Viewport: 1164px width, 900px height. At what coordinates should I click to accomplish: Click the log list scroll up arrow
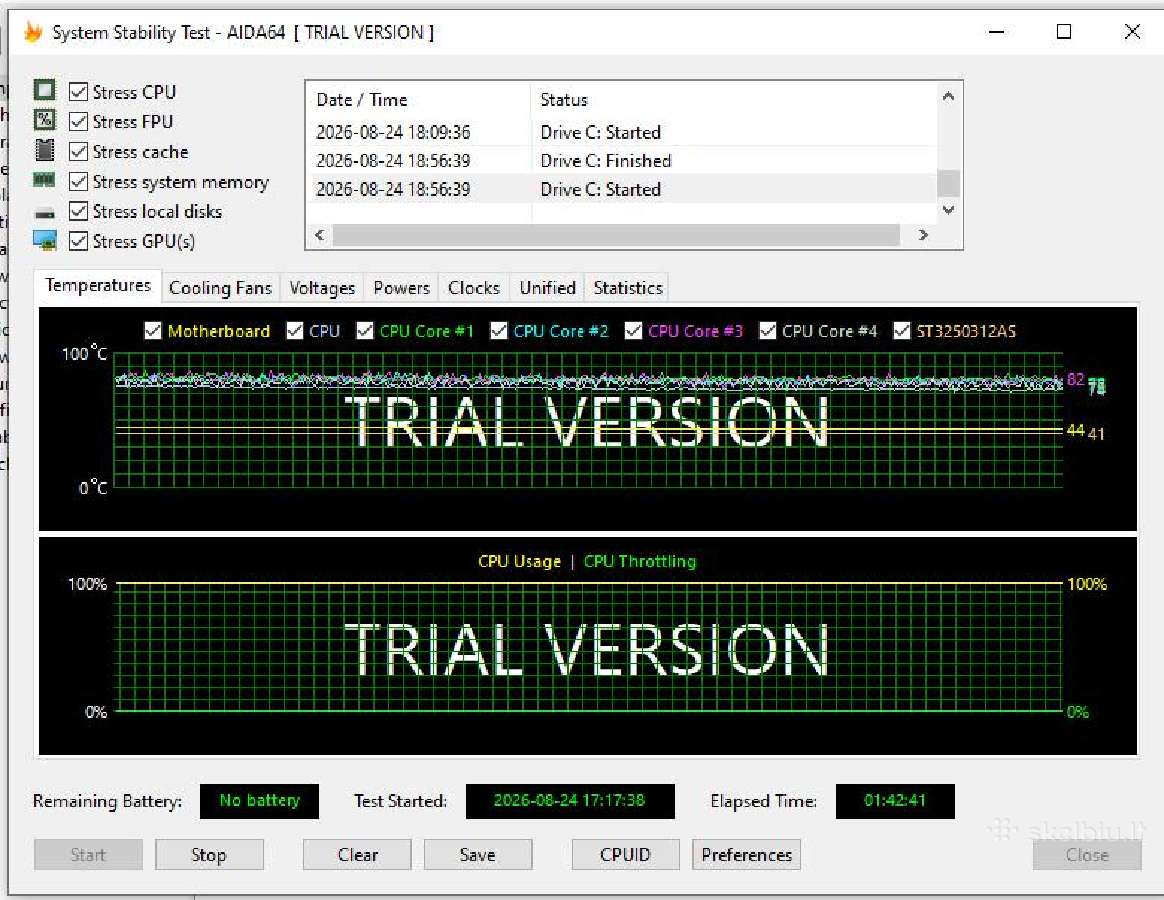point(948,97)
